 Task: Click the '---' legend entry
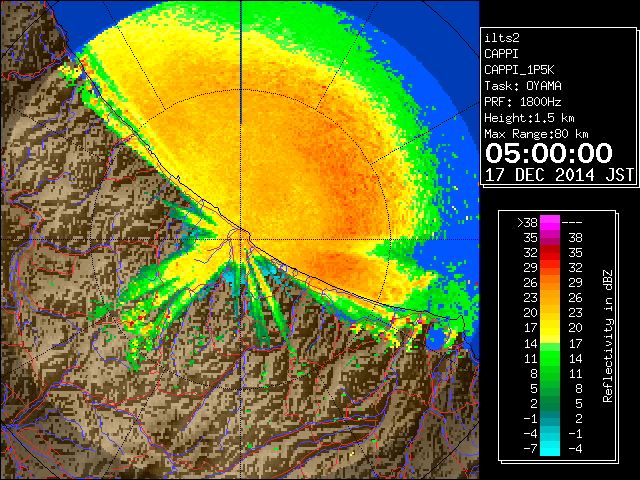click(x=572, y=223)
